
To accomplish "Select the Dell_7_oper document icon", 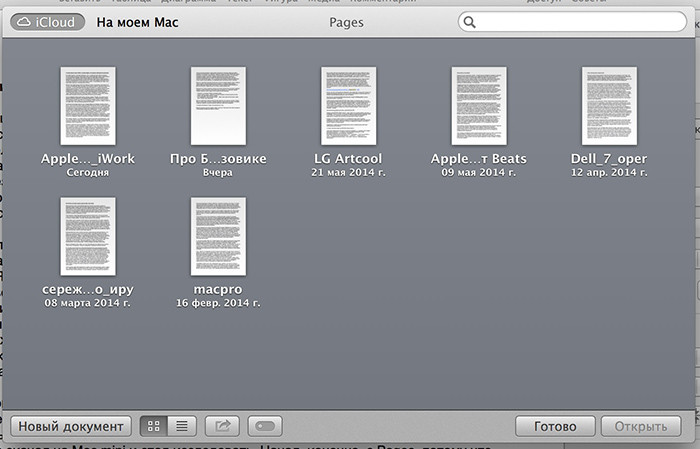I will coord(609,107).
